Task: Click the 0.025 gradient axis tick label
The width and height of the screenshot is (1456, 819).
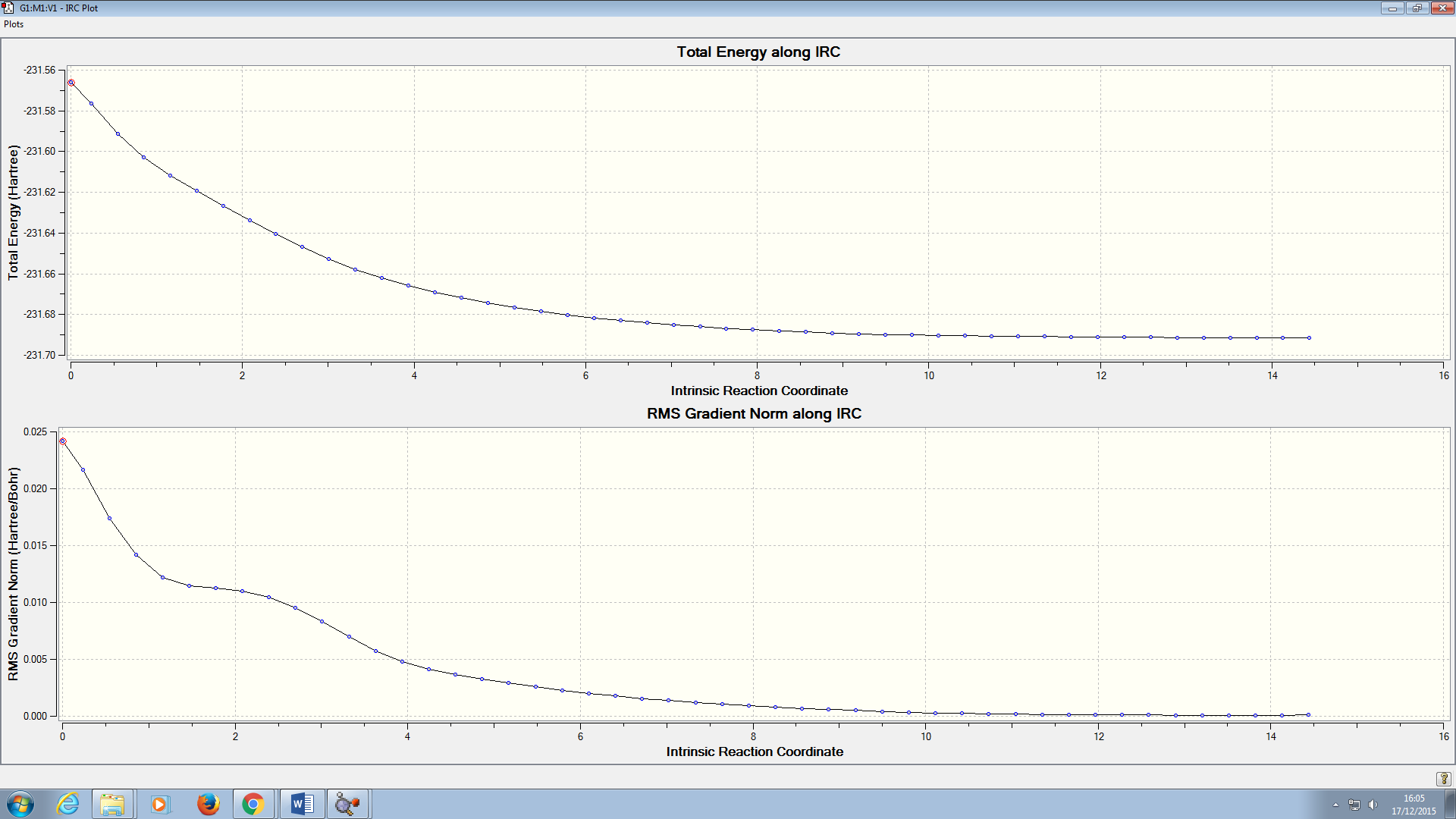Action: tap(35, 431)
